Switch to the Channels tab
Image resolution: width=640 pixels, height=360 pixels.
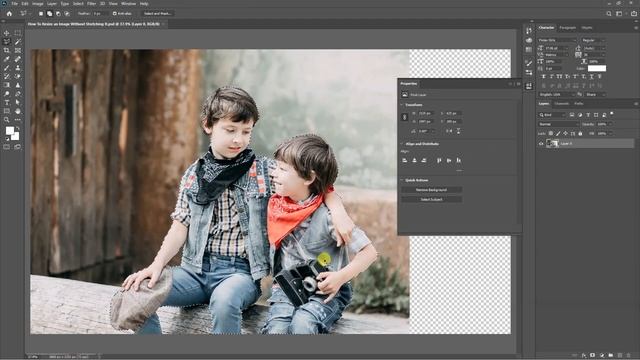561,104
